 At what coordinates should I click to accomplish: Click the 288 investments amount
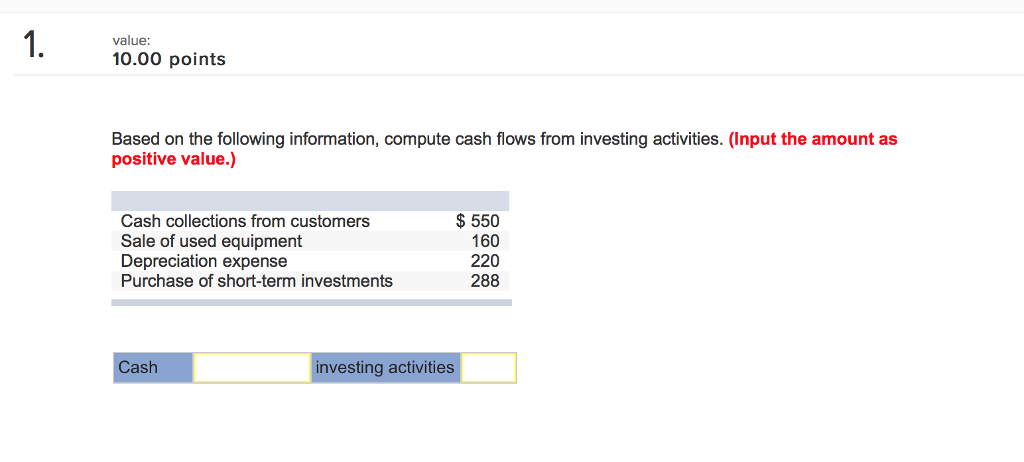pos(485,281)
